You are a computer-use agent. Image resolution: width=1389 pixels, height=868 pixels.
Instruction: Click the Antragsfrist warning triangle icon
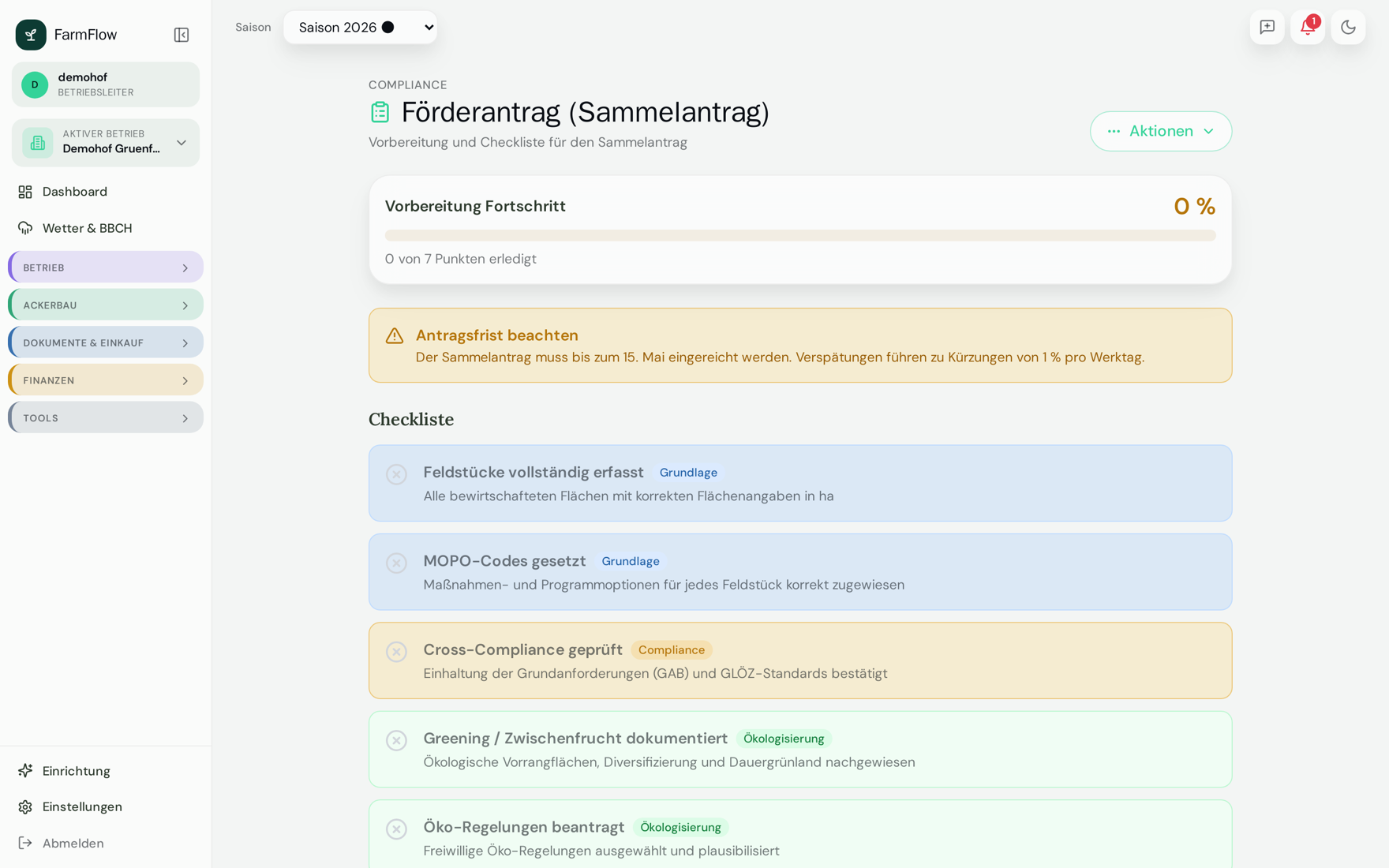coord(395,336)
